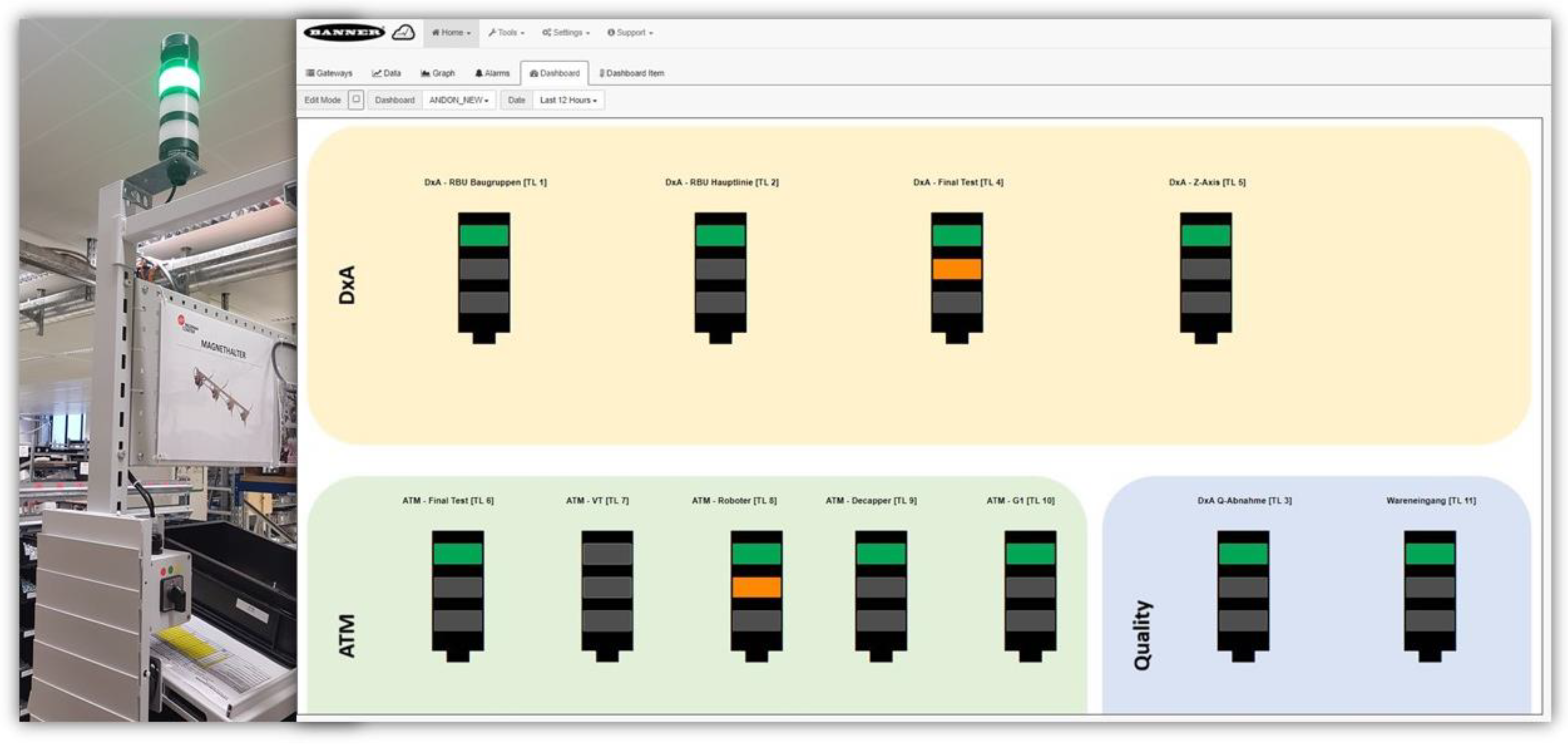This screenshot has width=1568, height=745.
Task: Open the Home menu dropdown
Action: pyautogui.click(x=451, y=33)
